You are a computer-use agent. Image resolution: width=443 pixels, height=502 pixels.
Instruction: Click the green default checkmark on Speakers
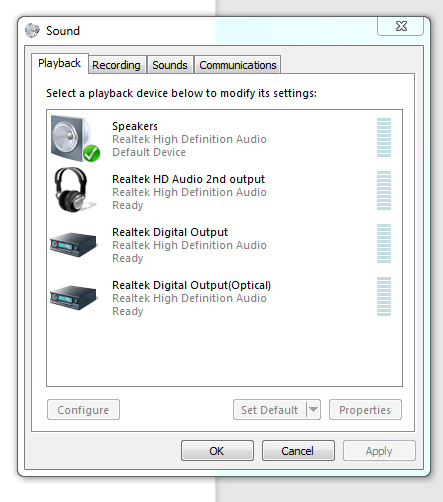point(91,154)
